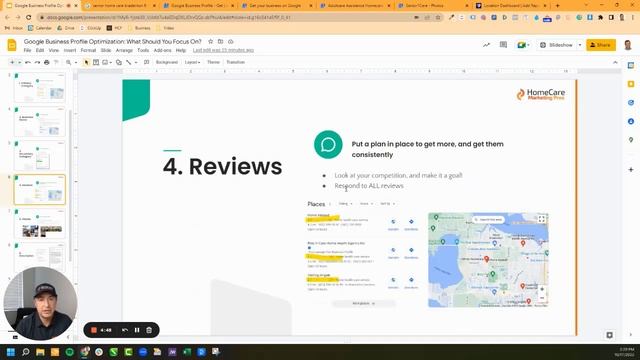Open the Edit menu
The width and height of the screenshot is (640, 360).
pos(40,50)
